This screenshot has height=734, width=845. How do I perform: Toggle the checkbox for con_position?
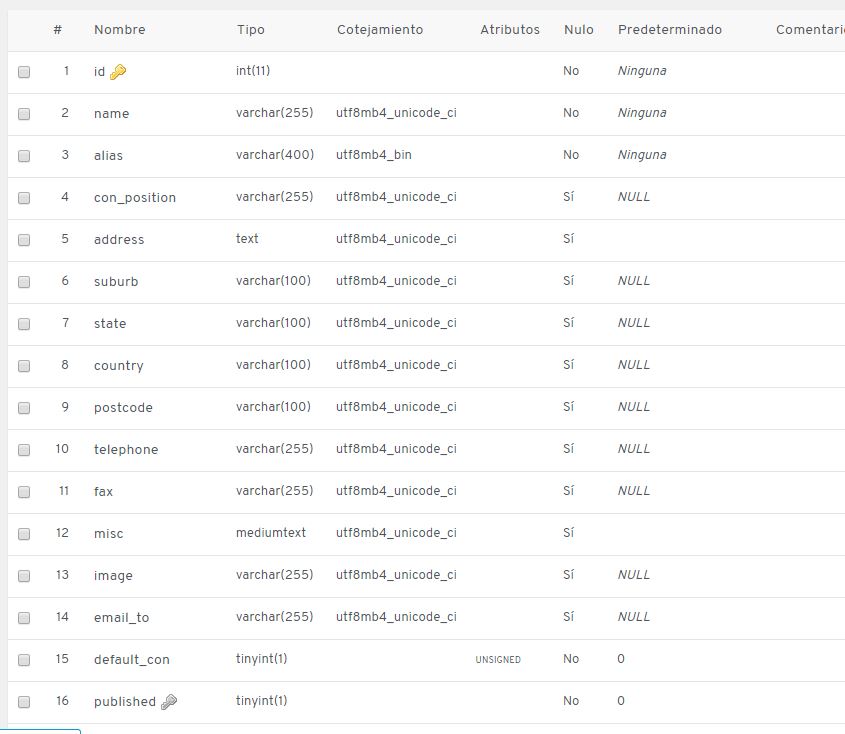(24, 198)
